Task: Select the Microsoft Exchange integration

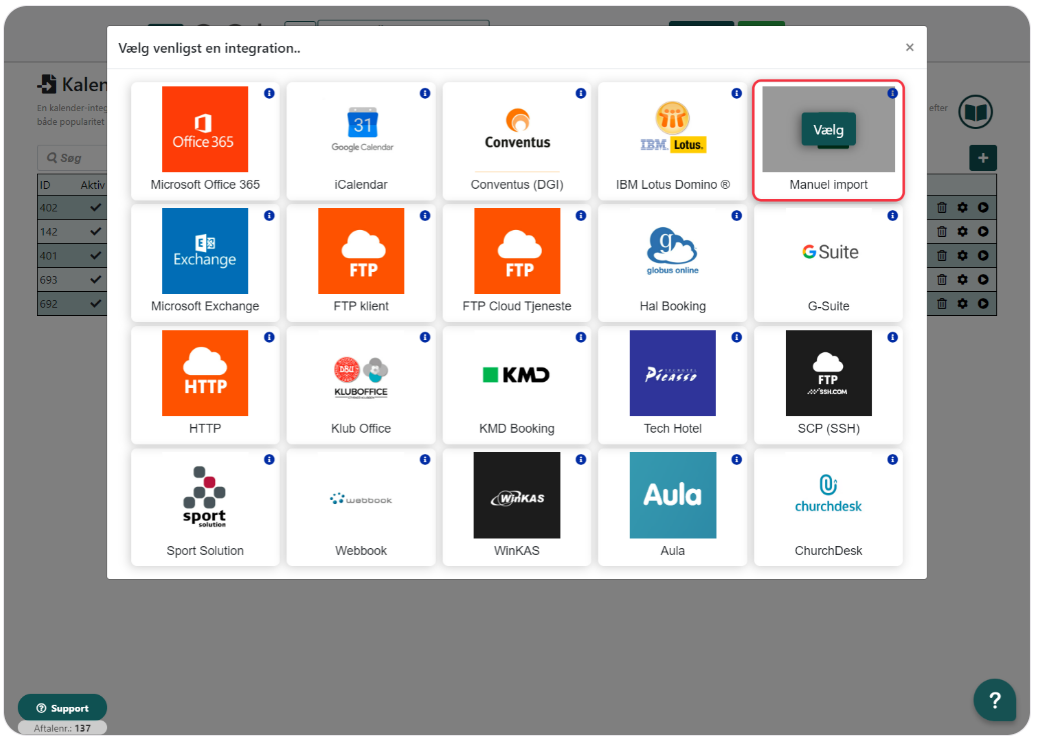Action: pyautogui.click(x=205, y=262)
